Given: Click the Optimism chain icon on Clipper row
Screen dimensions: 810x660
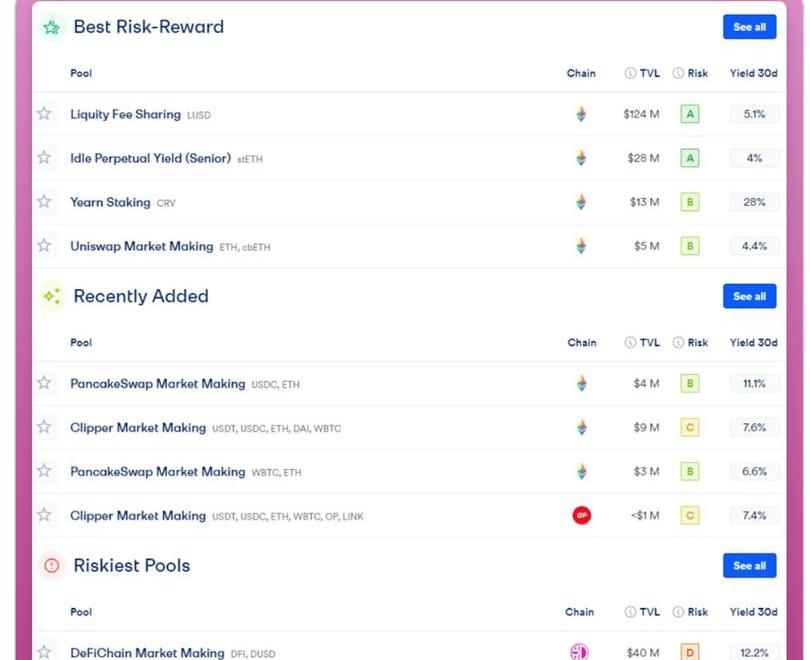Looking at the screenshot, I should [581, 516].
